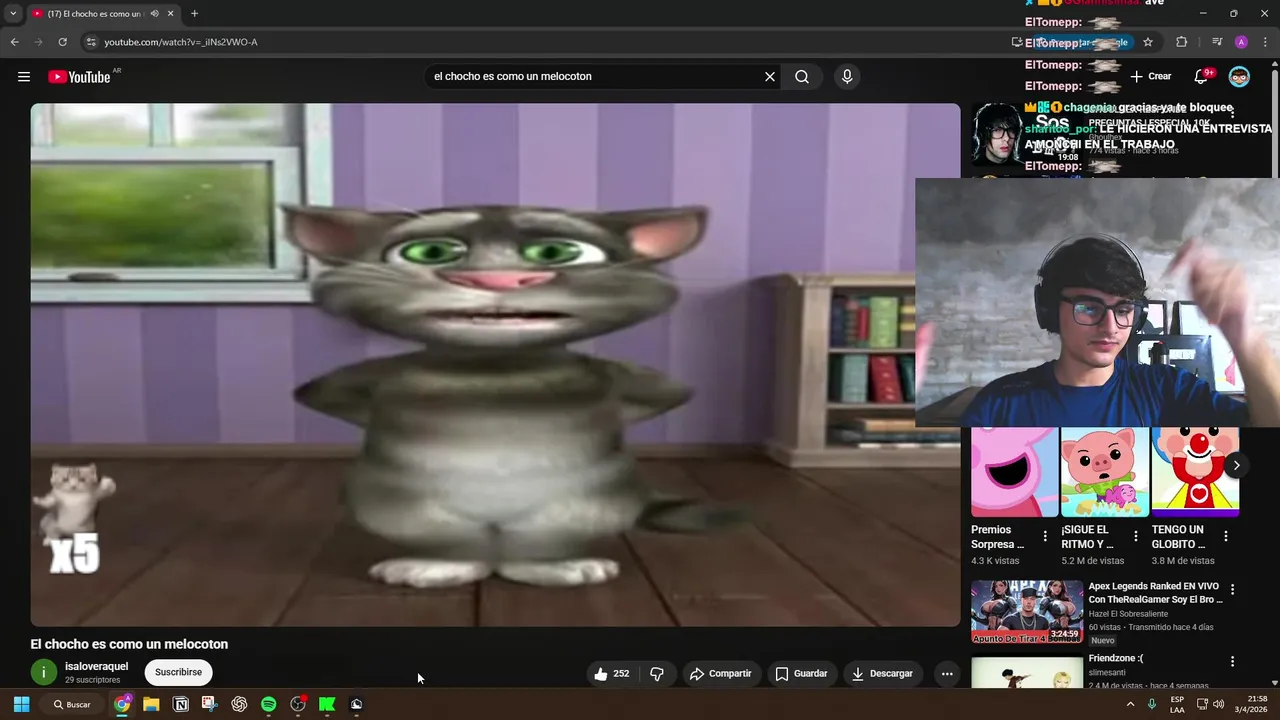Show next shorts with the arrow
Image resolution: width=1280 pixels, height=720 pixels.
click(1236, 465)
